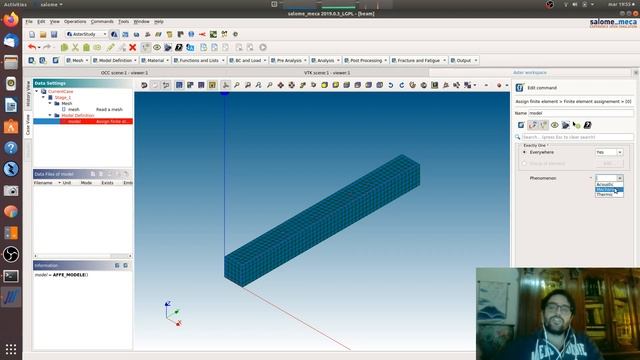Open the Help icon in Ubuntu dock
Screen dimensions: 640x360
tap(11, 148)
